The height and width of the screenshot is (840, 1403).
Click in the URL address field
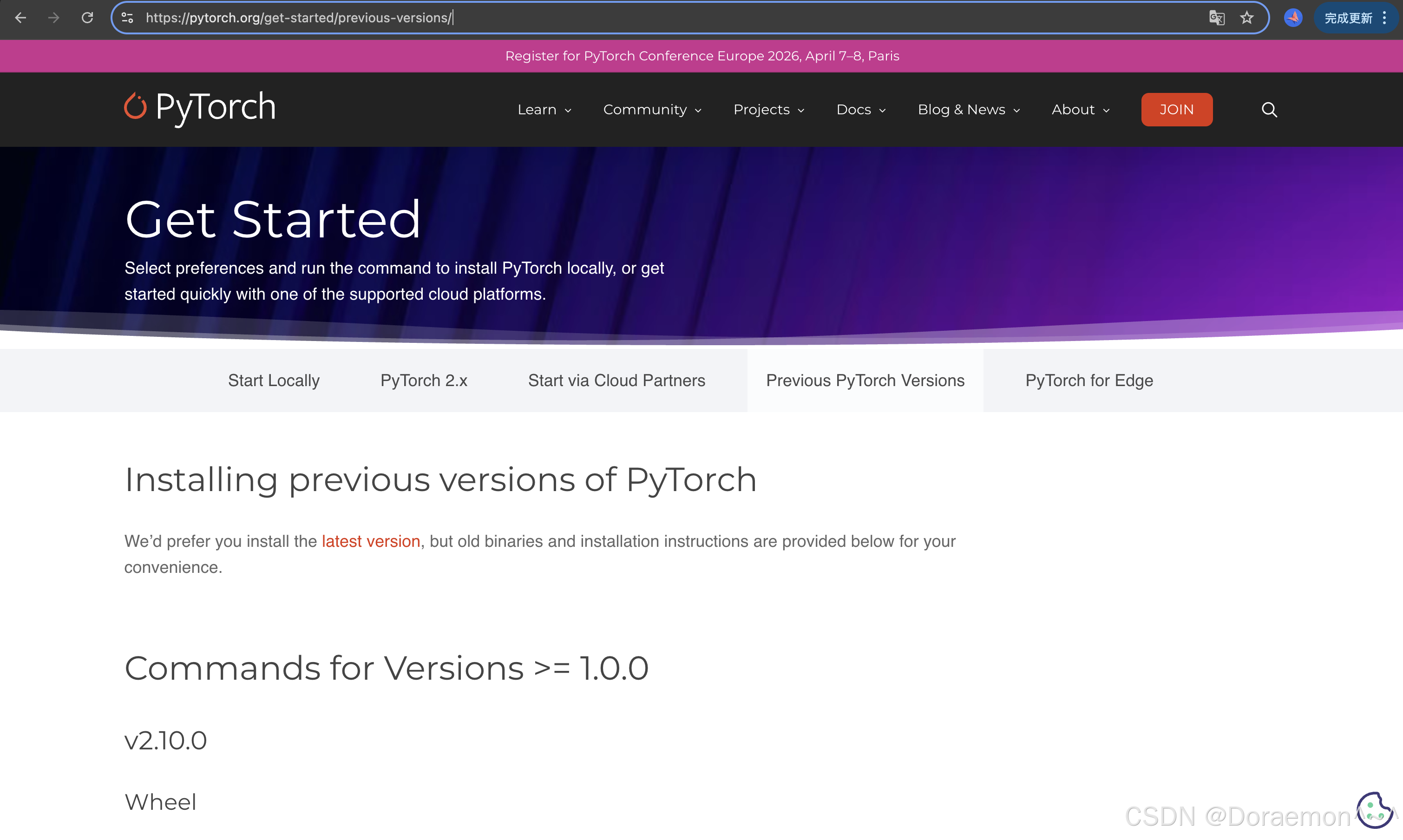(x=623, y=18)
